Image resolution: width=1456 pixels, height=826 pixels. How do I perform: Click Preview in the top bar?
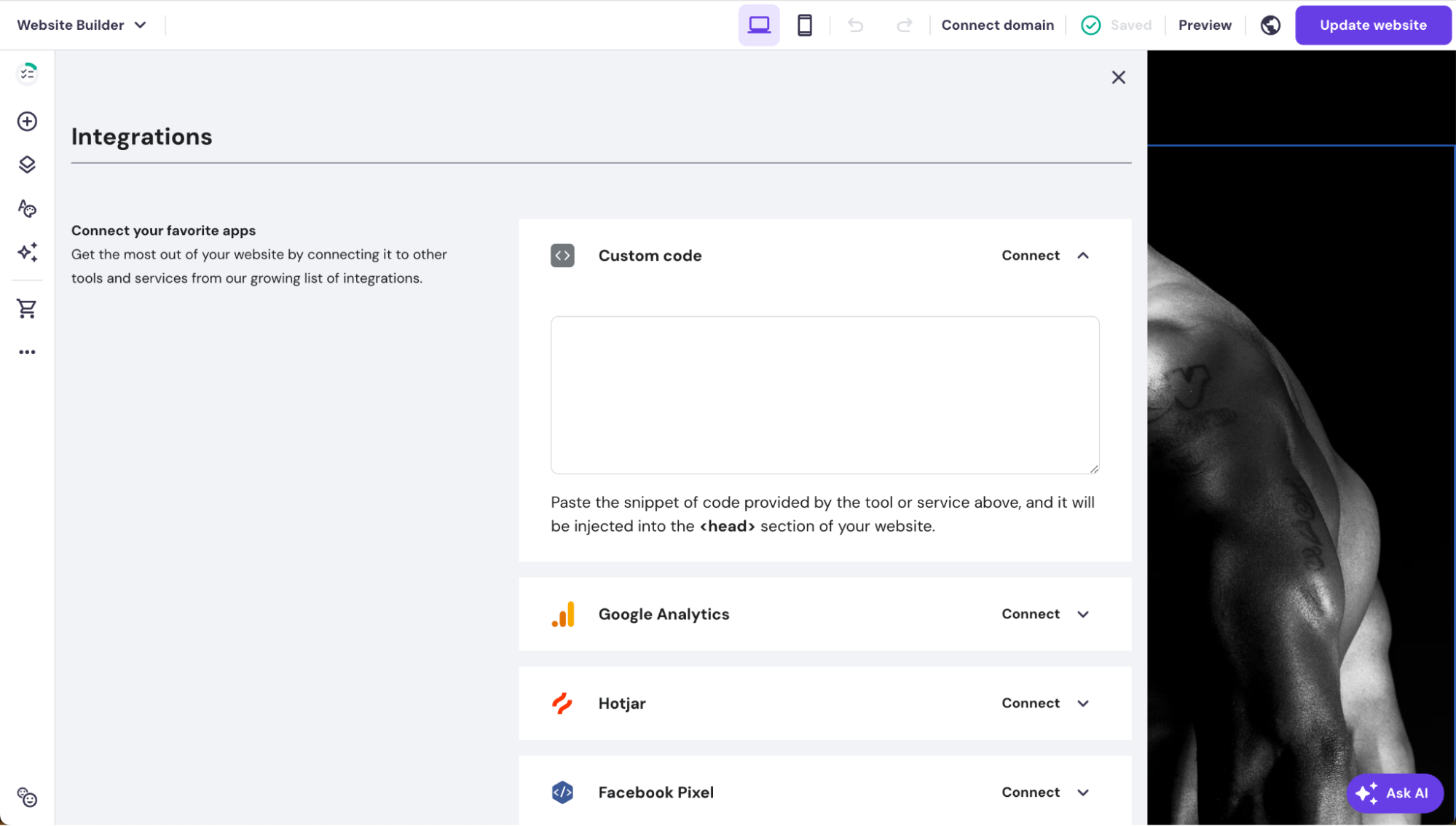1204,25
